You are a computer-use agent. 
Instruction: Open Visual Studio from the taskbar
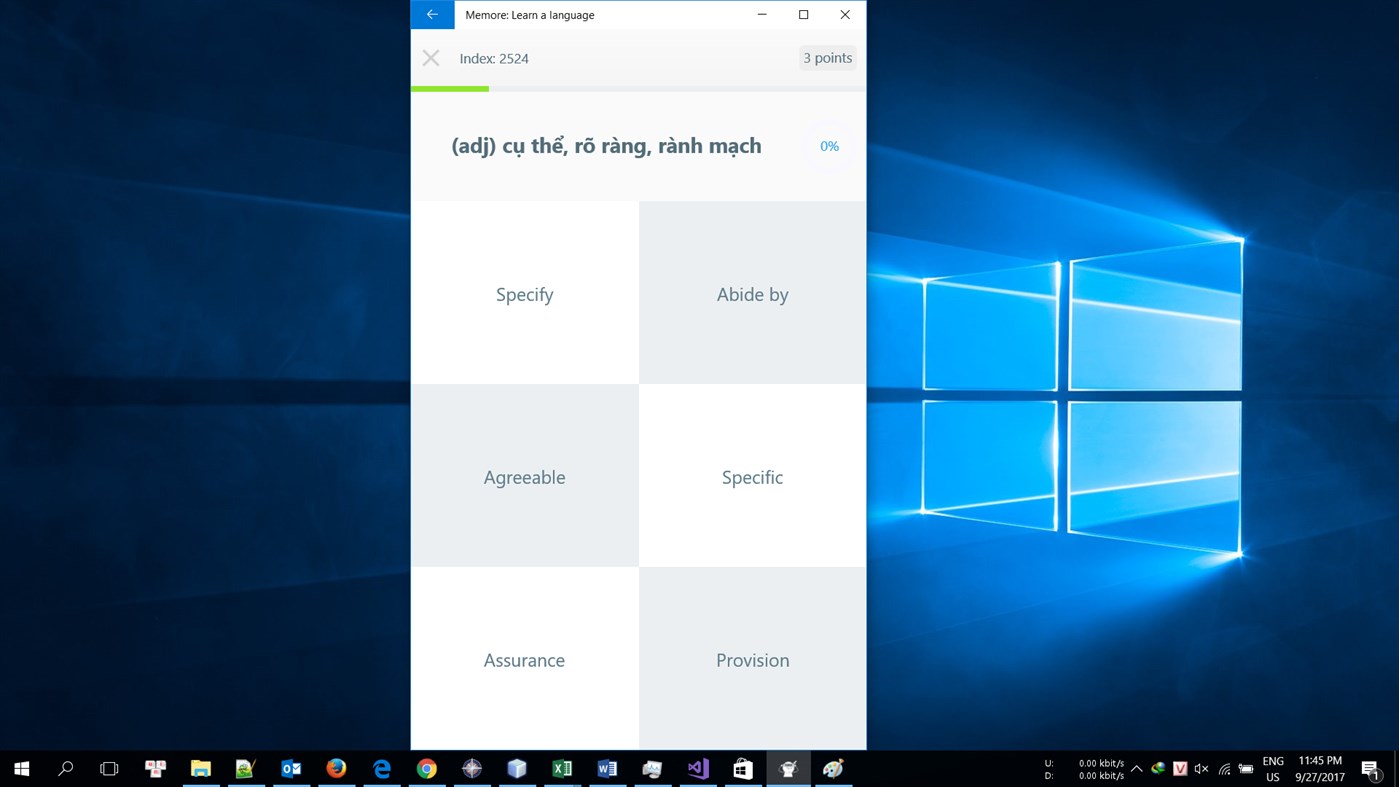pyautogui.click(x=697, y=769)
